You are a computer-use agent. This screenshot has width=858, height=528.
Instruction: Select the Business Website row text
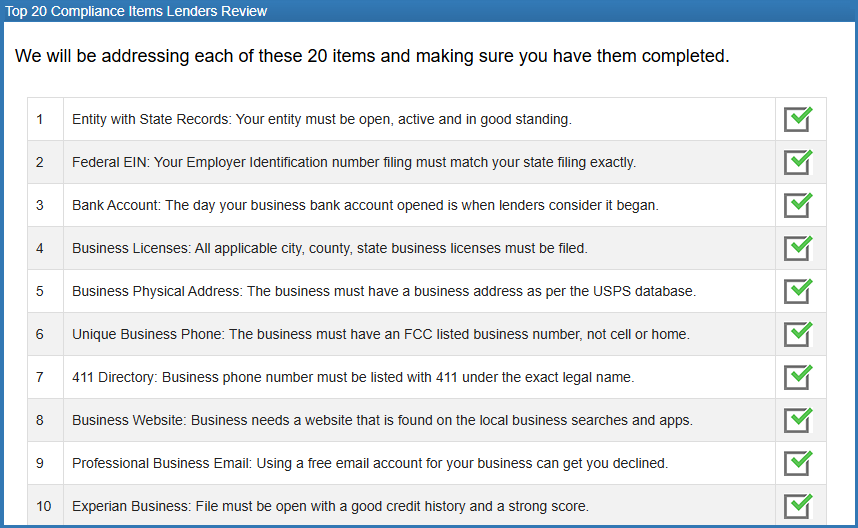tap(382, 420)
